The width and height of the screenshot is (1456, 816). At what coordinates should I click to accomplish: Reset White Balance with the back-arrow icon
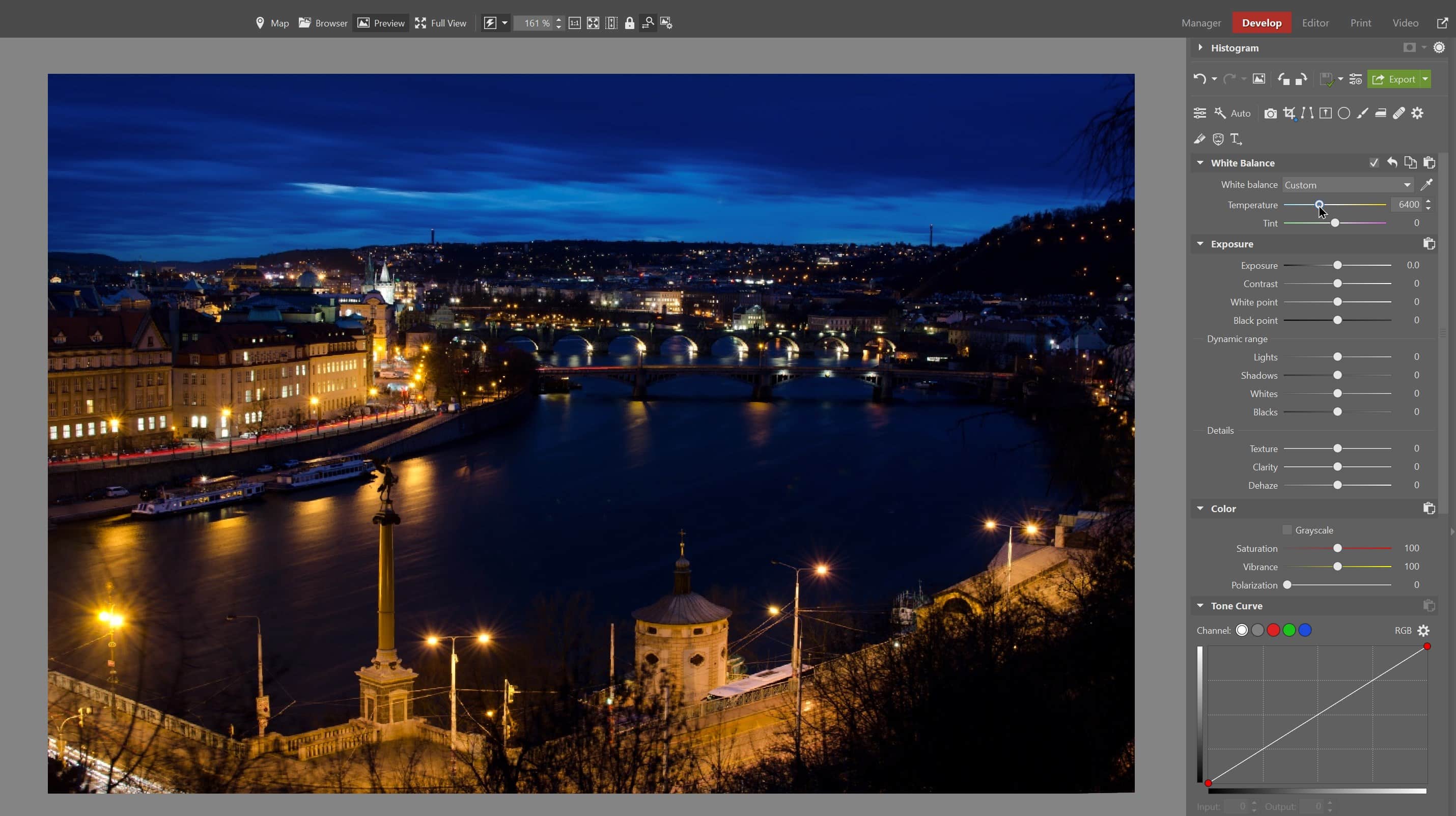[x=1392, y=163]
